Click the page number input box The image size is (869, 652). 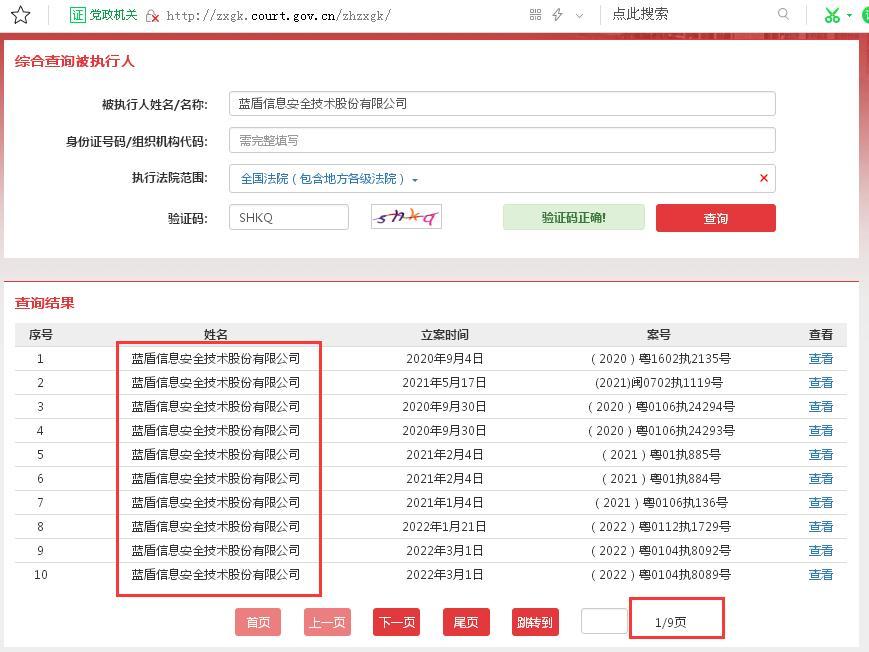(x=604, y=621)
